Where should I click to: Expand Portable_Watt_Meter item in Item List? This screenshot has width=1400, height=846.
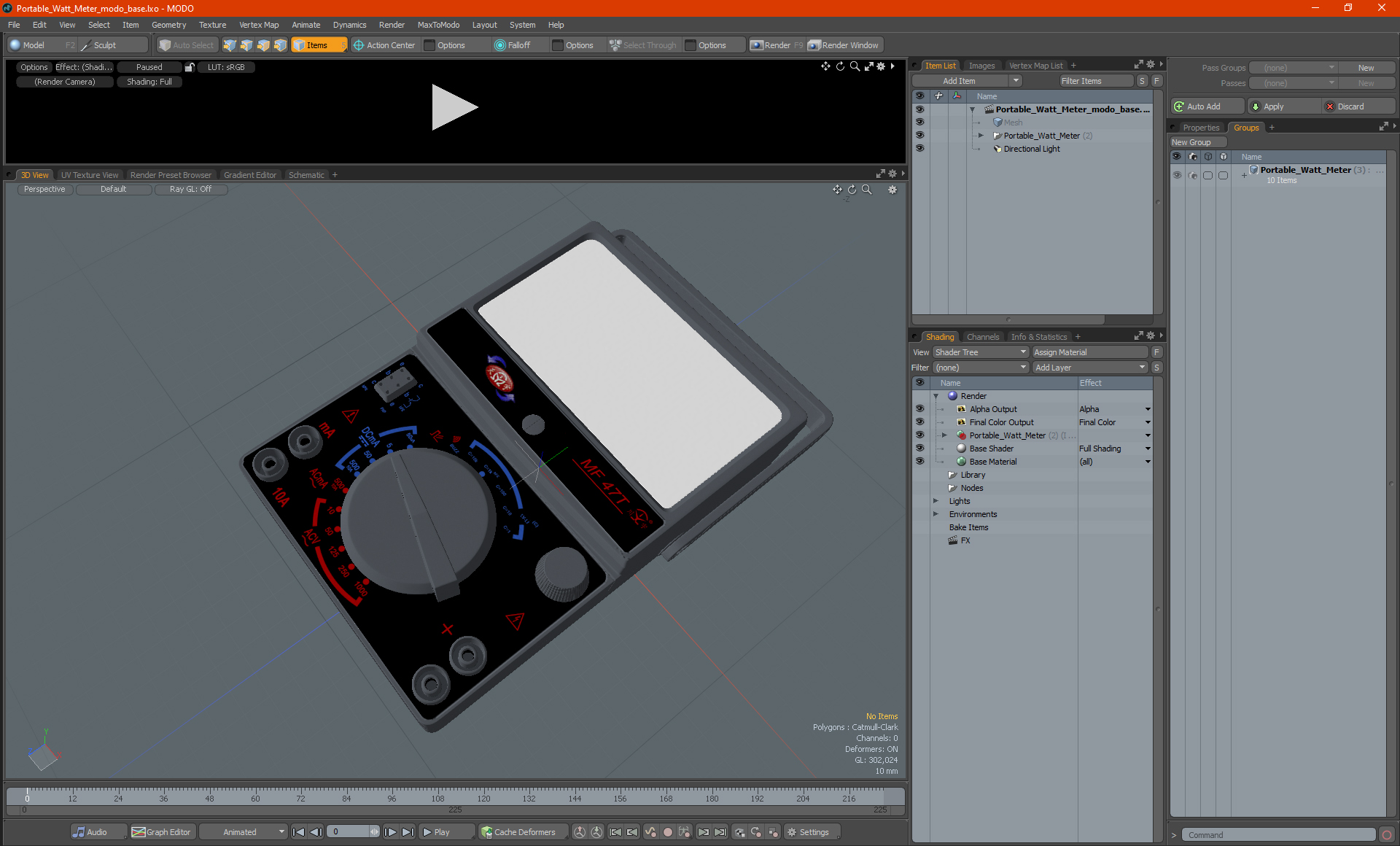coord(981,136)
